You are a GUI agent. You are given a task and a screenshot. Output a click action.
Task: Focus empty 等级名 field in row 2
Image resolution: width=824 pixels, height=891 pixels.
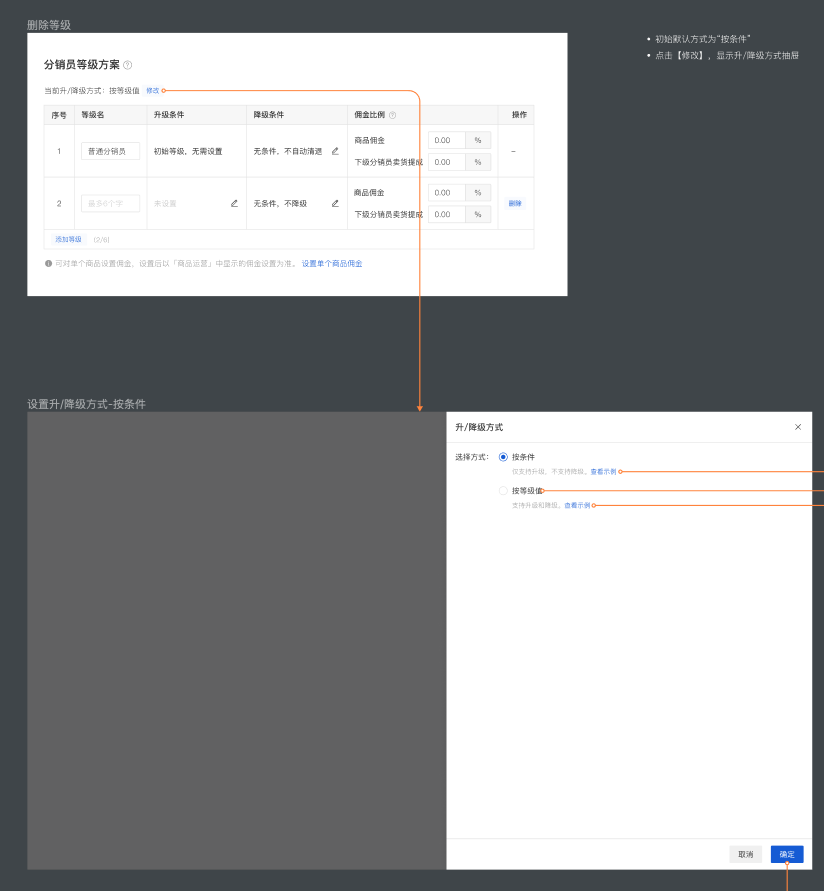tap(110, 203)
